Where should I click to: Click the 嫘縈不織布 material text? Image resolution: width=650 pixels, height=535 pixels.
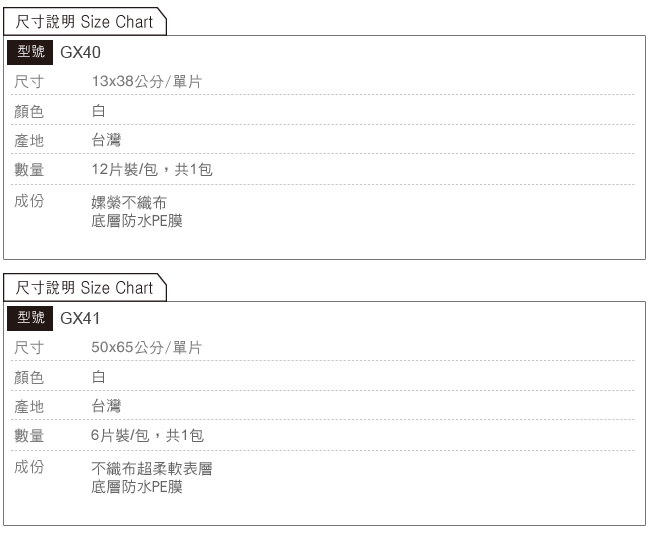[x=129, y=203]
